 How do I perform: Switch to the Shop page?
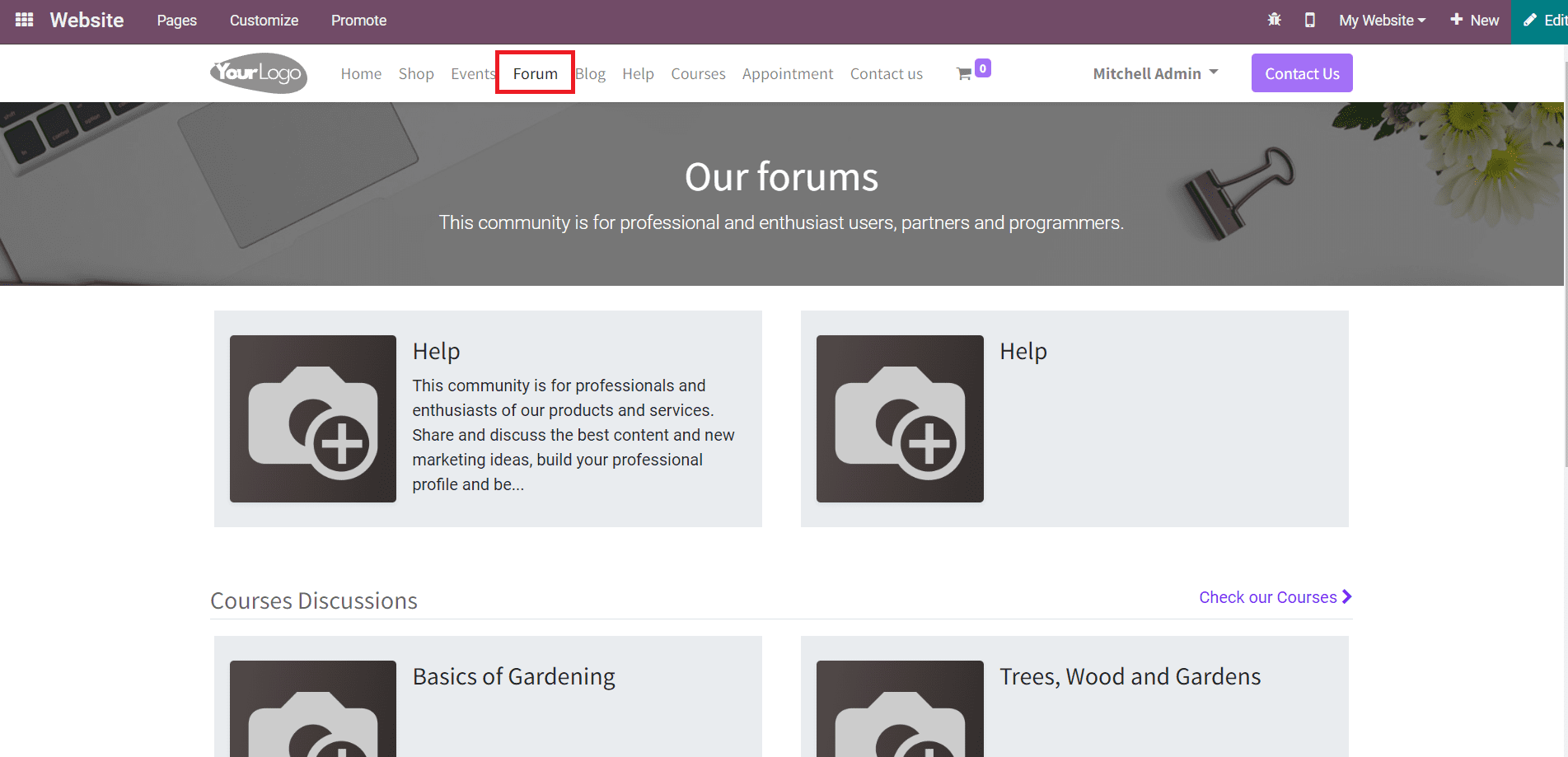(416, 72)
